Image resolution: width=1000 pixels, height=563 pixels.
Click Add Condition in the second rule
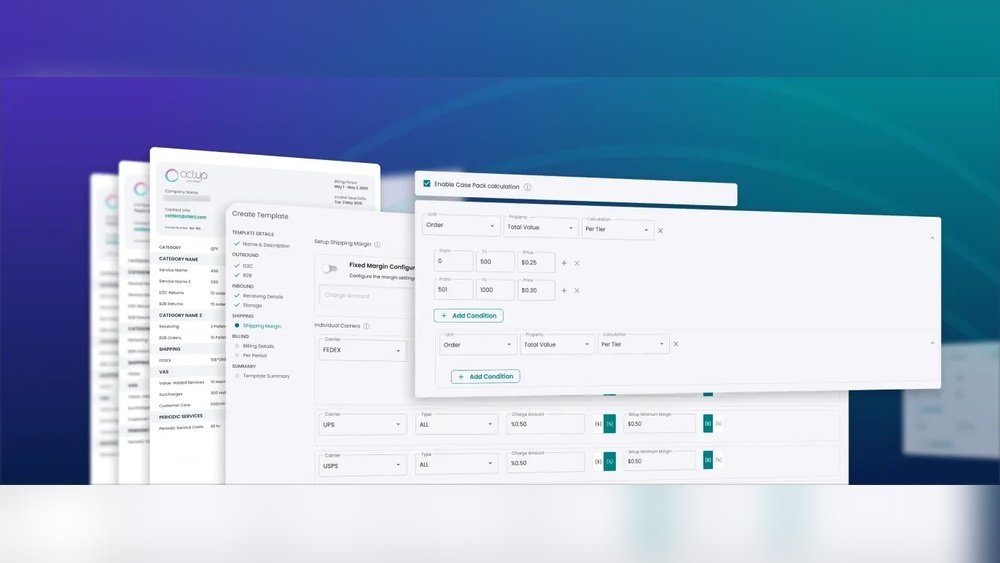[x=485, y=376]
